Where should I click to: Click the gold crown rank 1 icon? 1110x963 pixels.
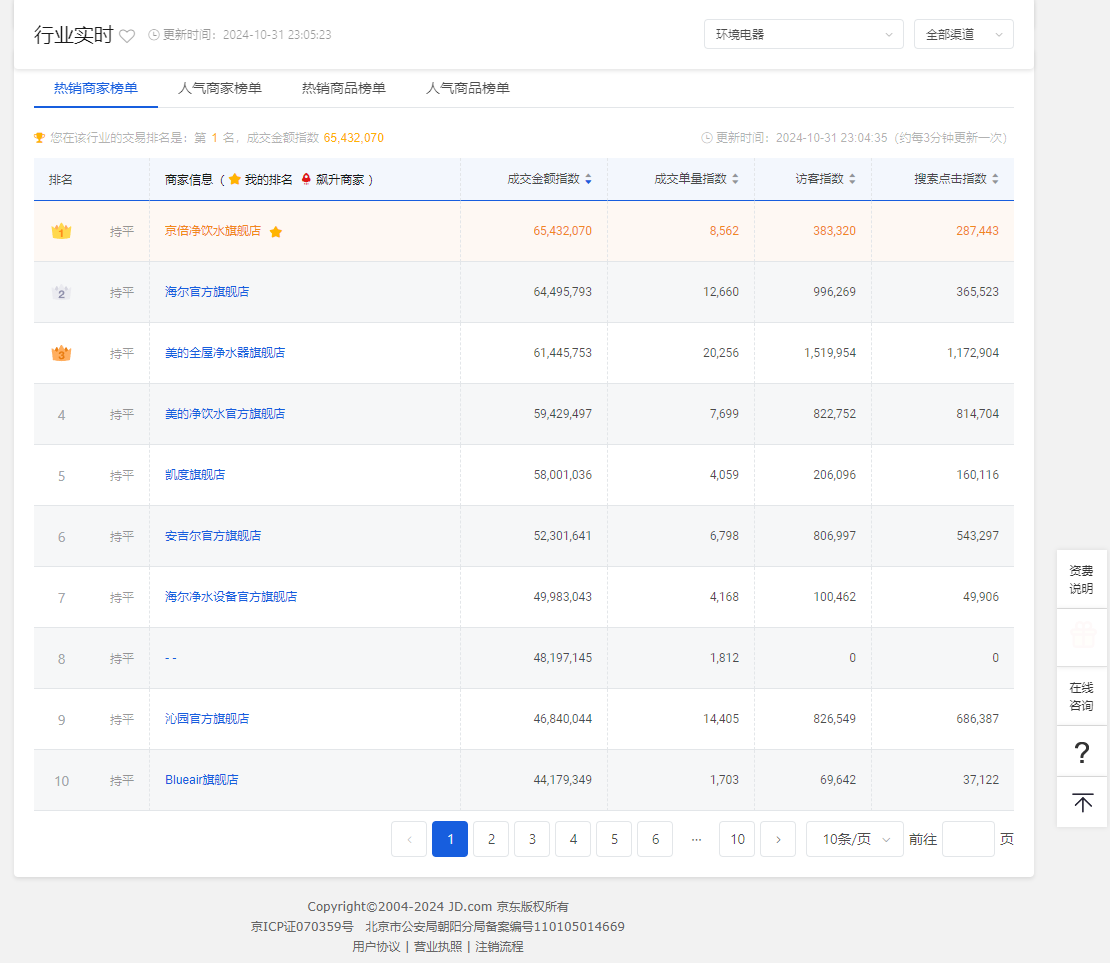(x=62, y=231)
